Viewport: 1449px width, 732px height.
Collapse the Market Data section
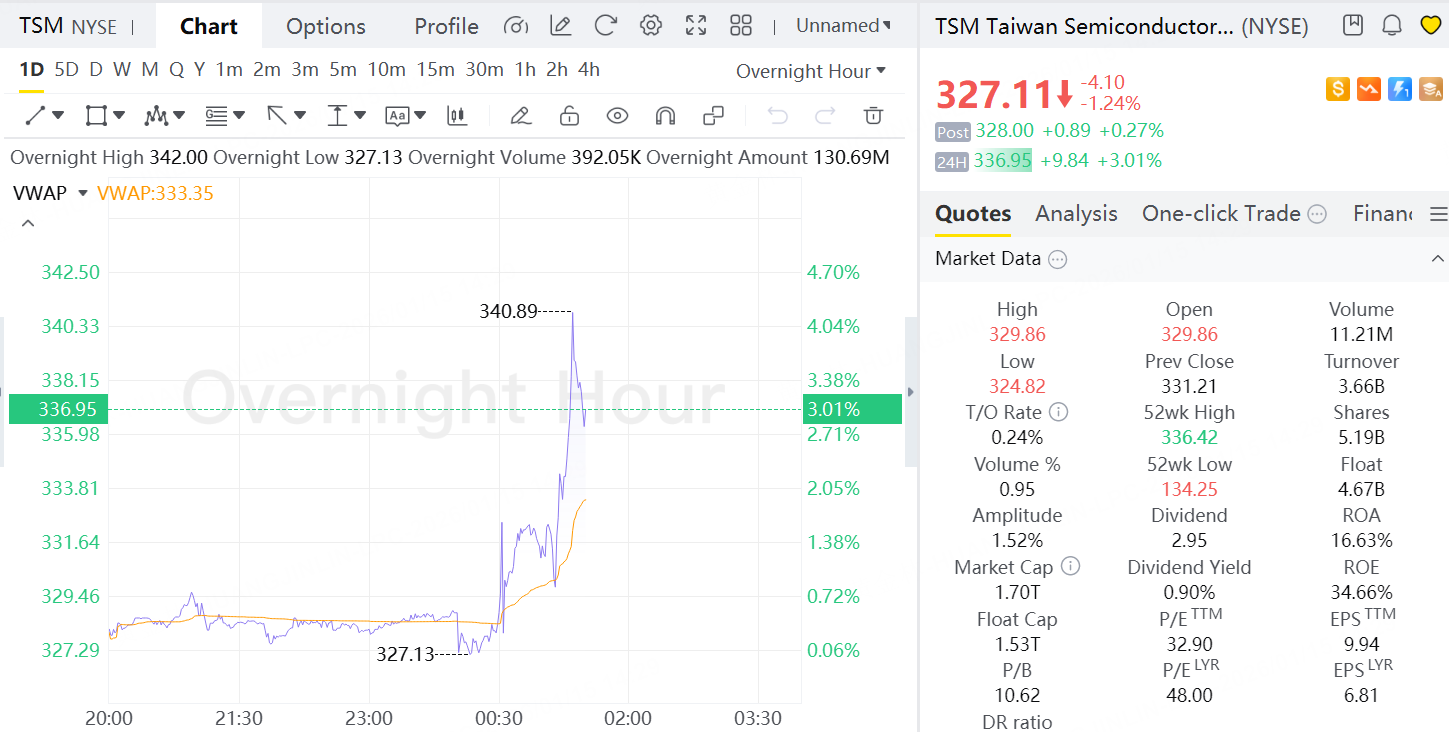[1437, 259]
